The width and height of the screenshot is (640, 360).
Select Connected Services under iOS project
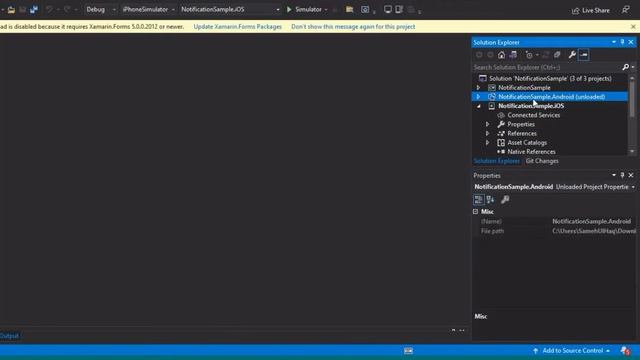click(x=533, y=115)
